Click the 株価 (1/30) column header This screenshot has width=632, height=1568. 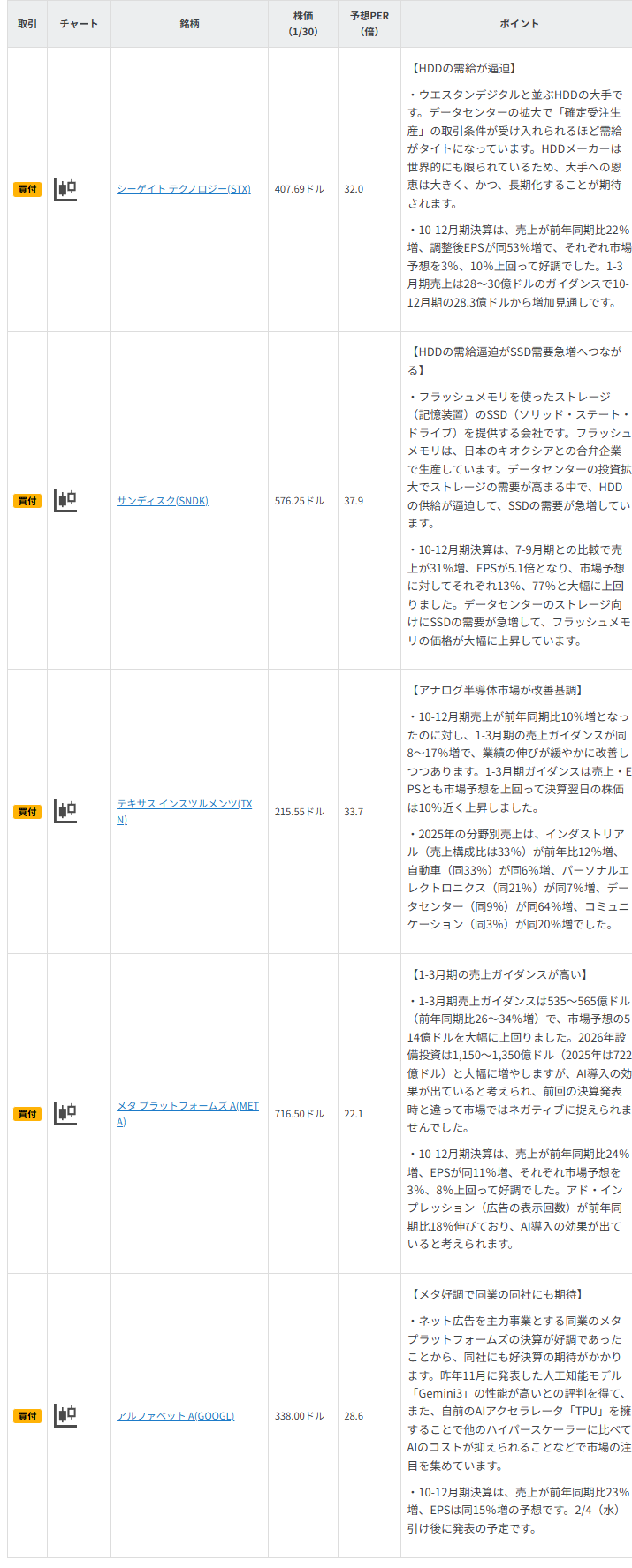(x=302, y=24)
